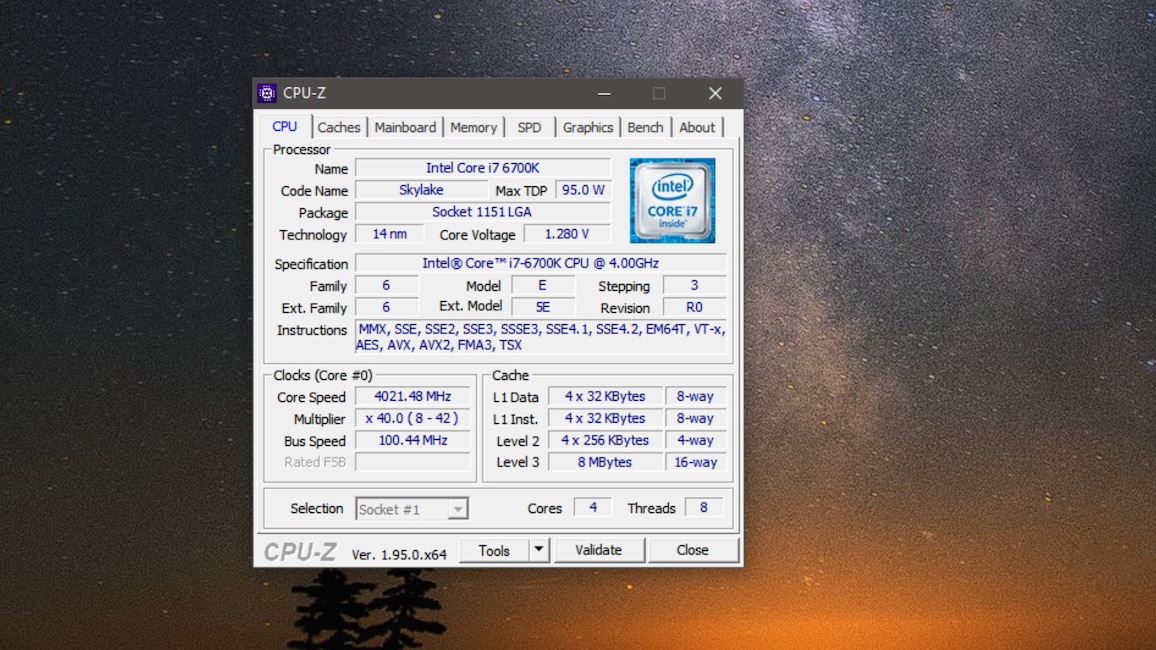This screenshot has height=650, width=1156.
Task: Click the Tools button
Action: [x=494, y=551]
